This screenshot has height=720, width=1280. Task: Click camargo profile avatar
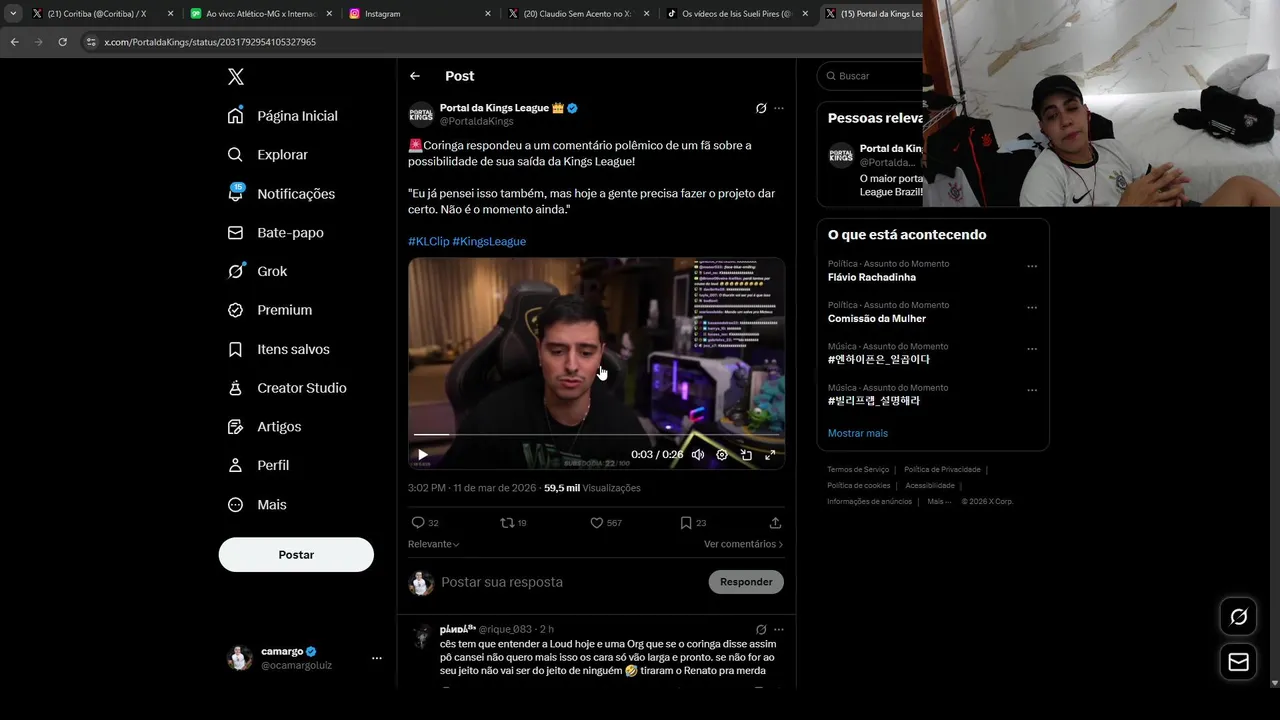coord(240,658)
